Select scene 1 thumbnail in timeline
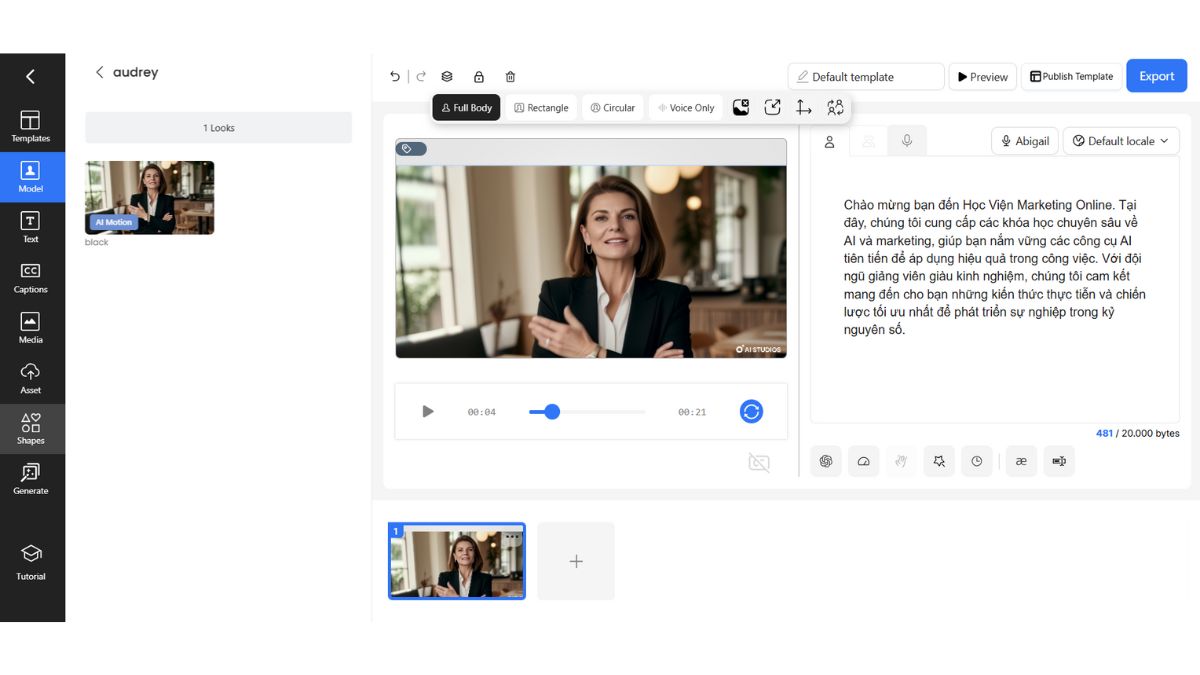This screenshot has height=675, width=1200. pos(457,562)
